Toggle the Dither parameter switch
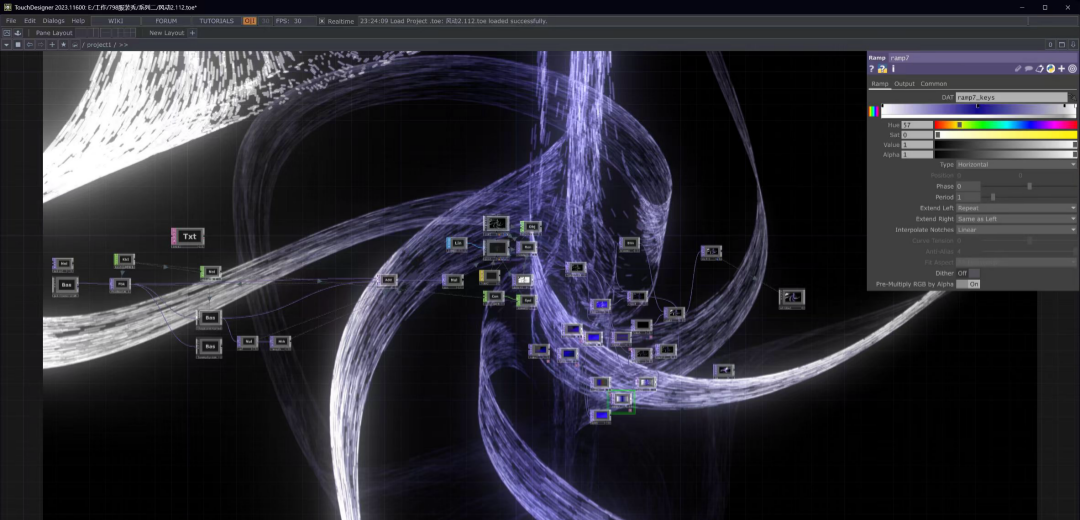 coord(974,273)
